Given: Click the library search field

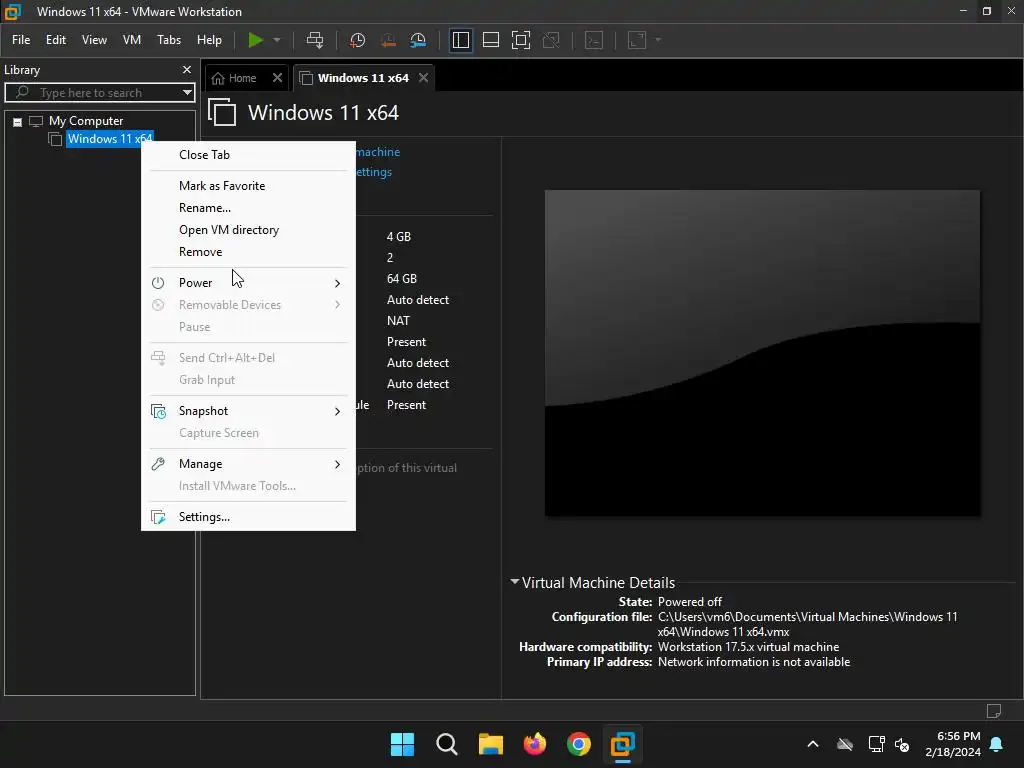Looking at the screenshot, I should point(99,93).
